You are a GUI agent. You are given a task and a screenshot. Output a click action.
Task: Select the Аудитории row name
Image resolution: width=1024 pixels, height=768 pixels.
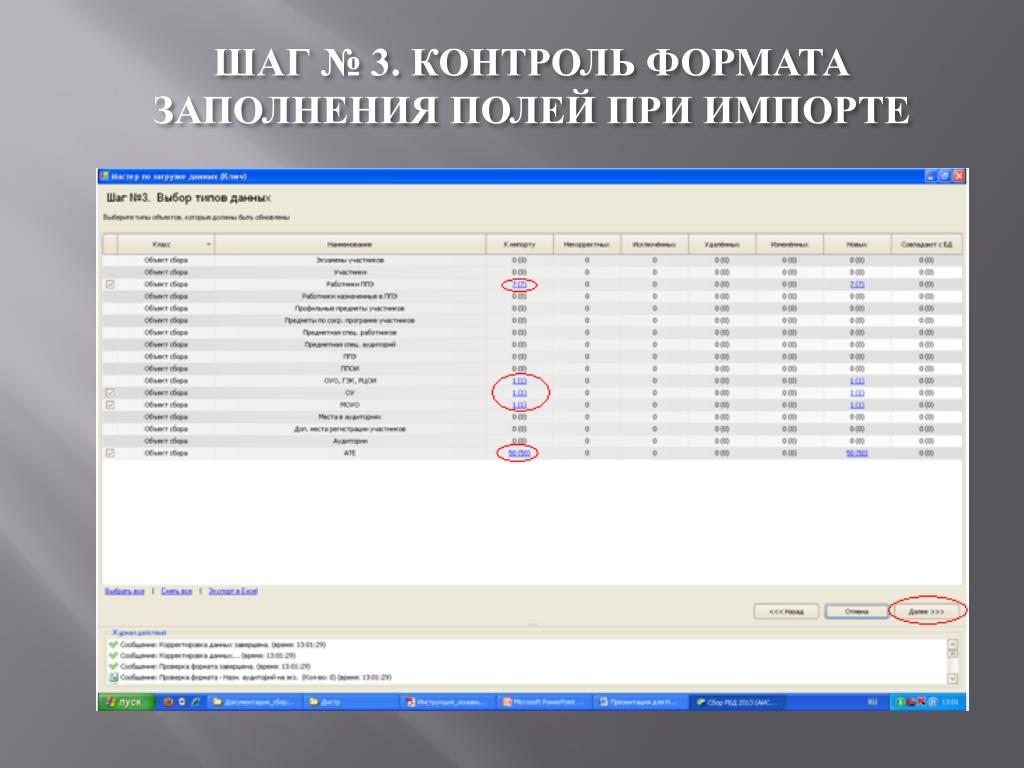pyautogui.click(x=350, y=441)
